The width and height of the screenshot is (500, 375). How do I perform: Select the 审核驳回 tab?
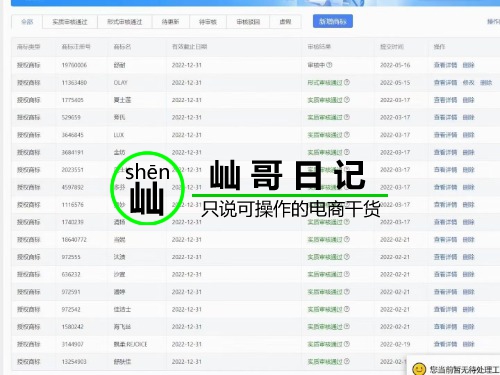248,22
